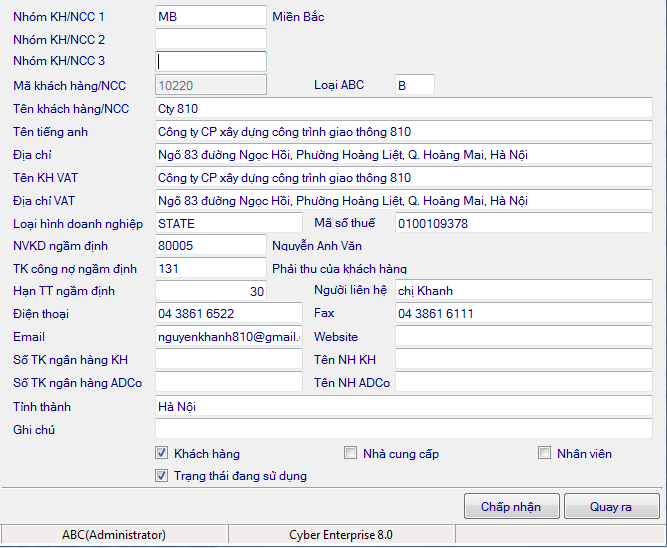This screenshot has width=667, height=548.
Task: Click the Mã số thuế label
Action: tap(345, 223)
